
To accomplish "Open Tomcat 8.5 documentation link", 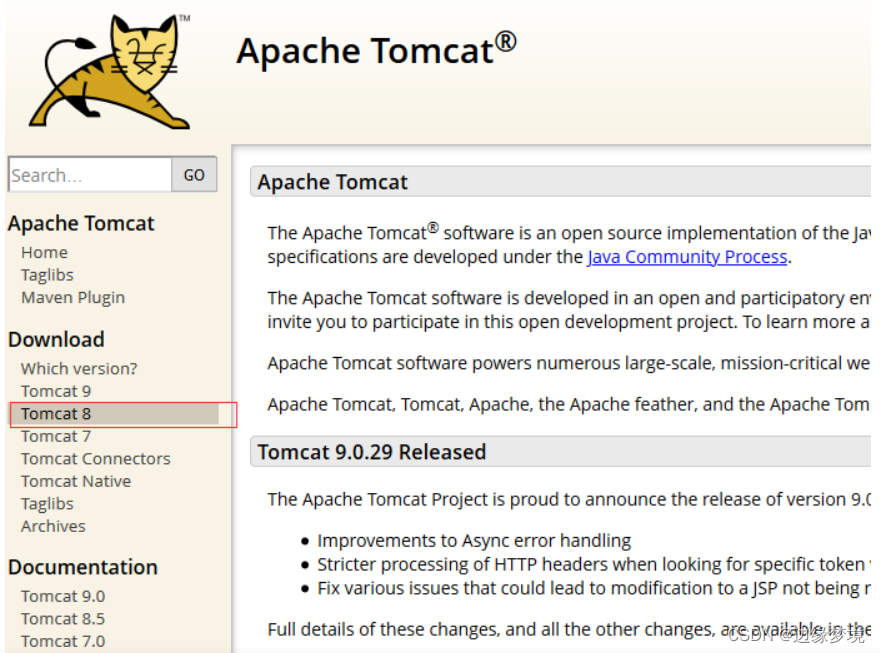I will click(63, 619).
